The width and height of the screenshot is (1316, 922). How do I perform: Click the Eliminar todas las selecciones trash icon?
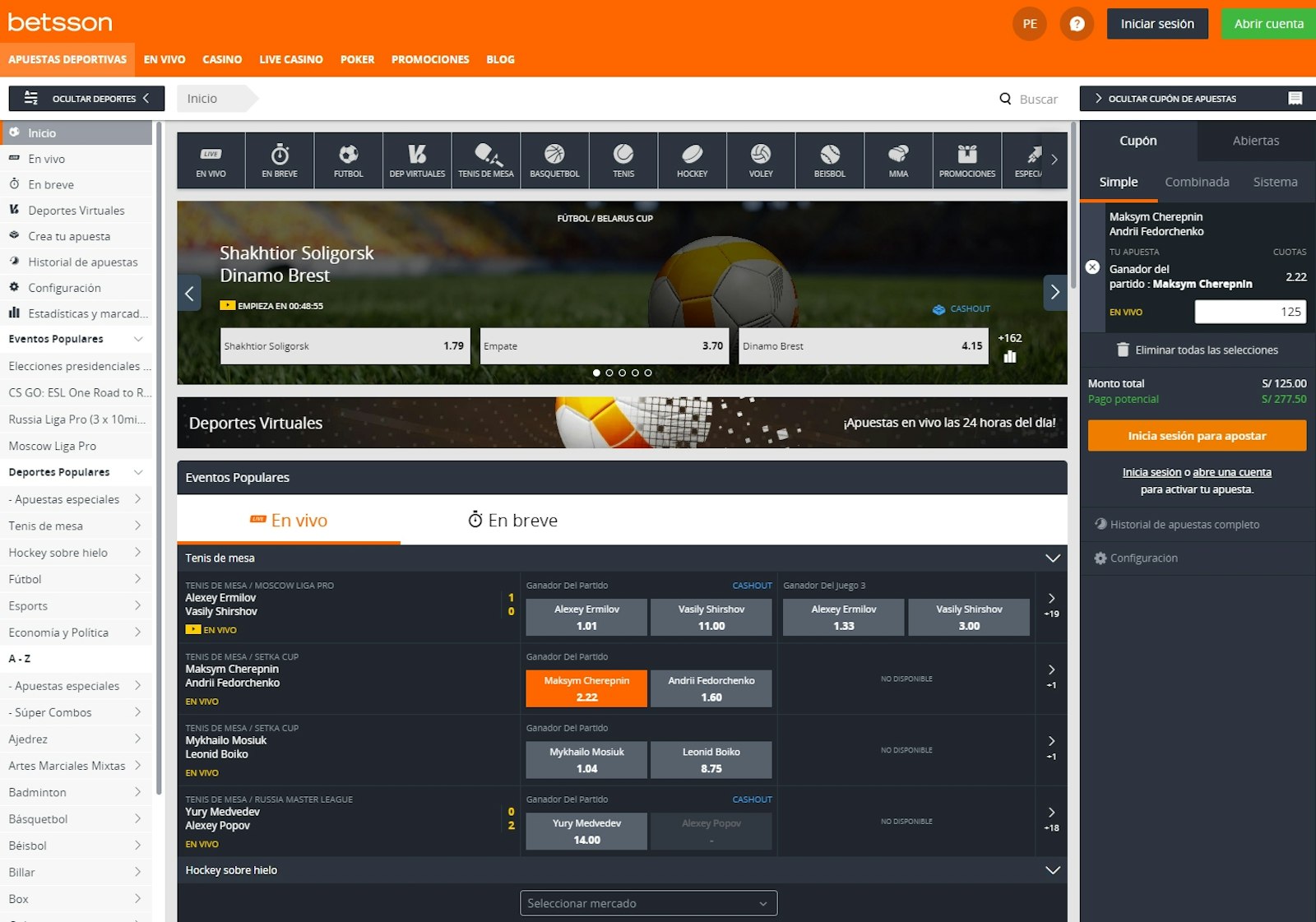click(x=1124, y=350)
